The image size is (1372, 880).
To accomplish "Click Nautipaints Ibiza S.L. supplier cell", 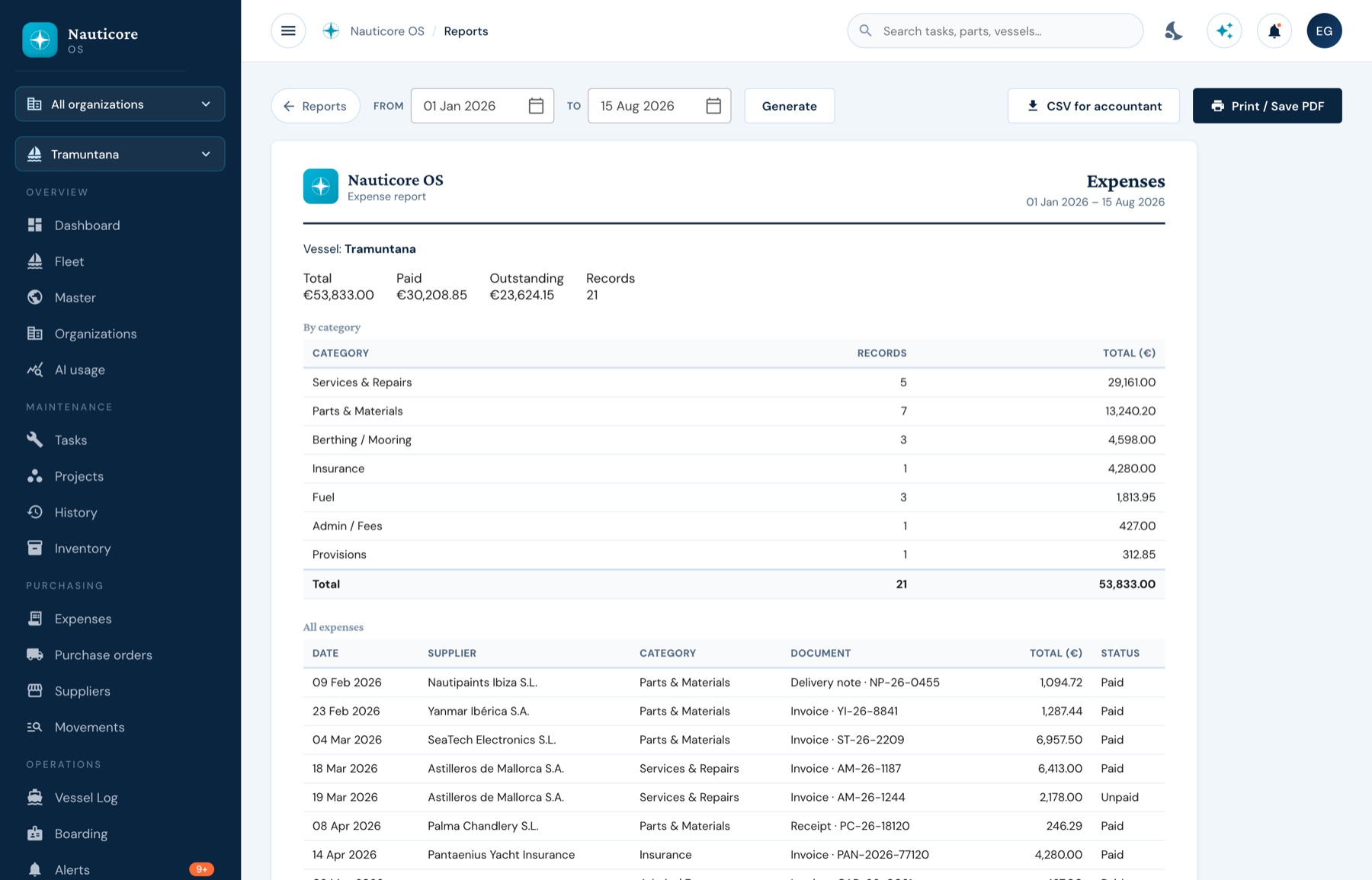I will [482, 682].
